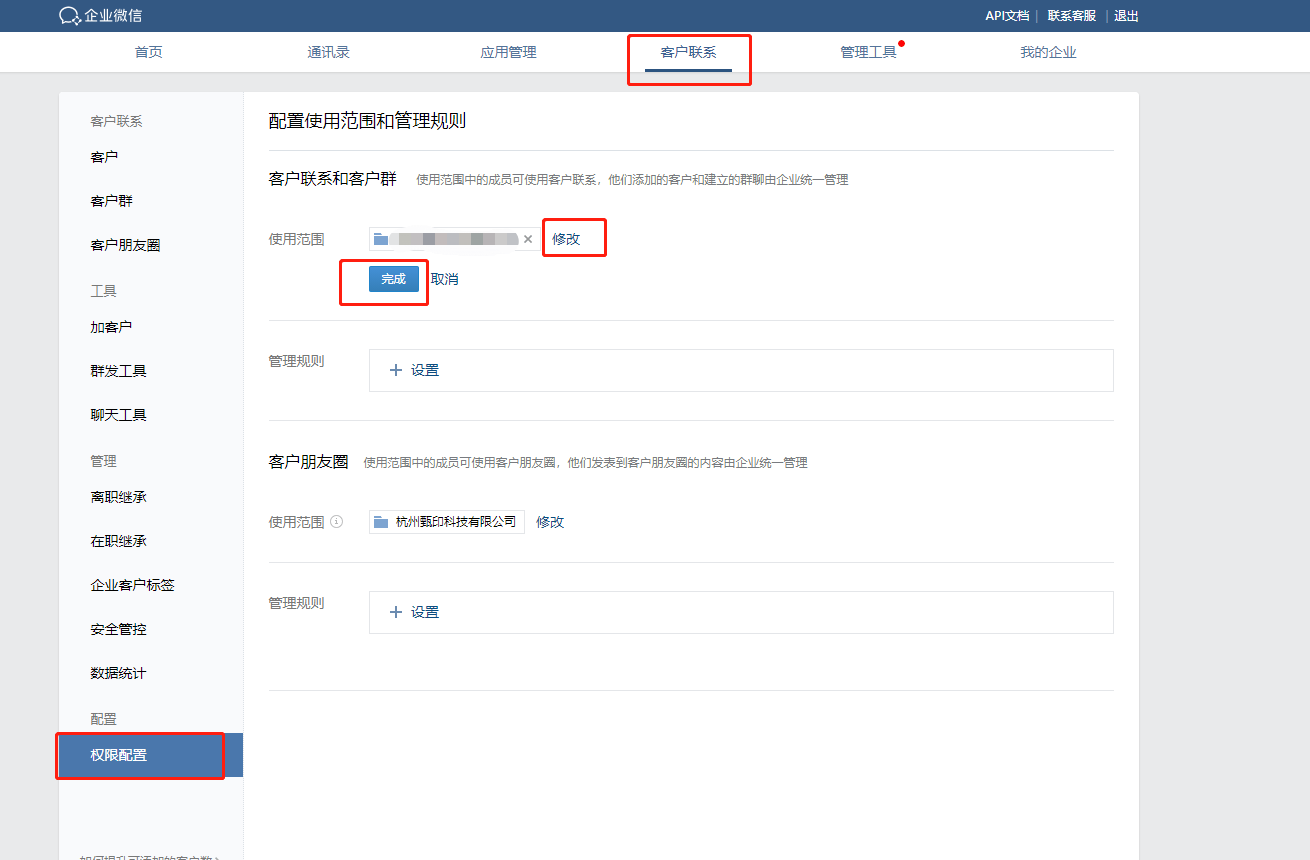Open 客户 in the sidebar
Viewport: 1310px width, 860px height.
point(104,157)
